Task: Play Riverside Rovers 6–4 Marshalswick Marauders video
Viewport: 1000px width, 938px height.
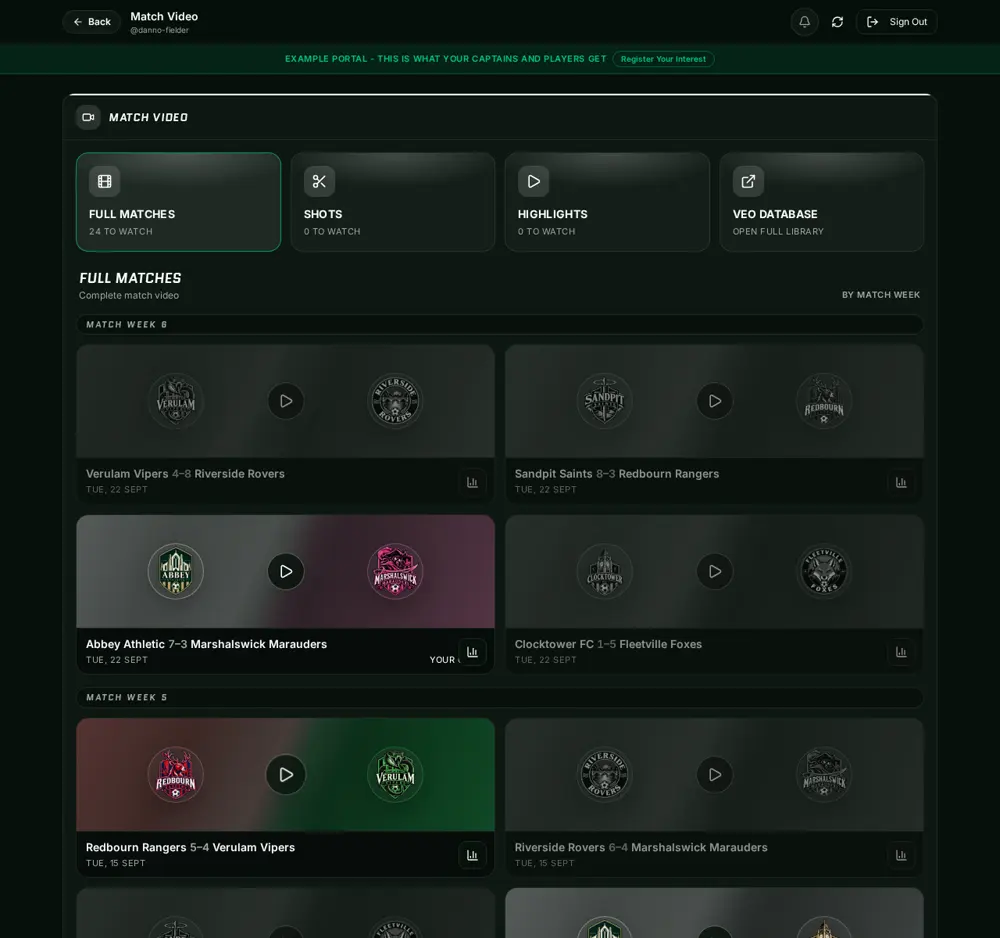Action: coord(715,774)
